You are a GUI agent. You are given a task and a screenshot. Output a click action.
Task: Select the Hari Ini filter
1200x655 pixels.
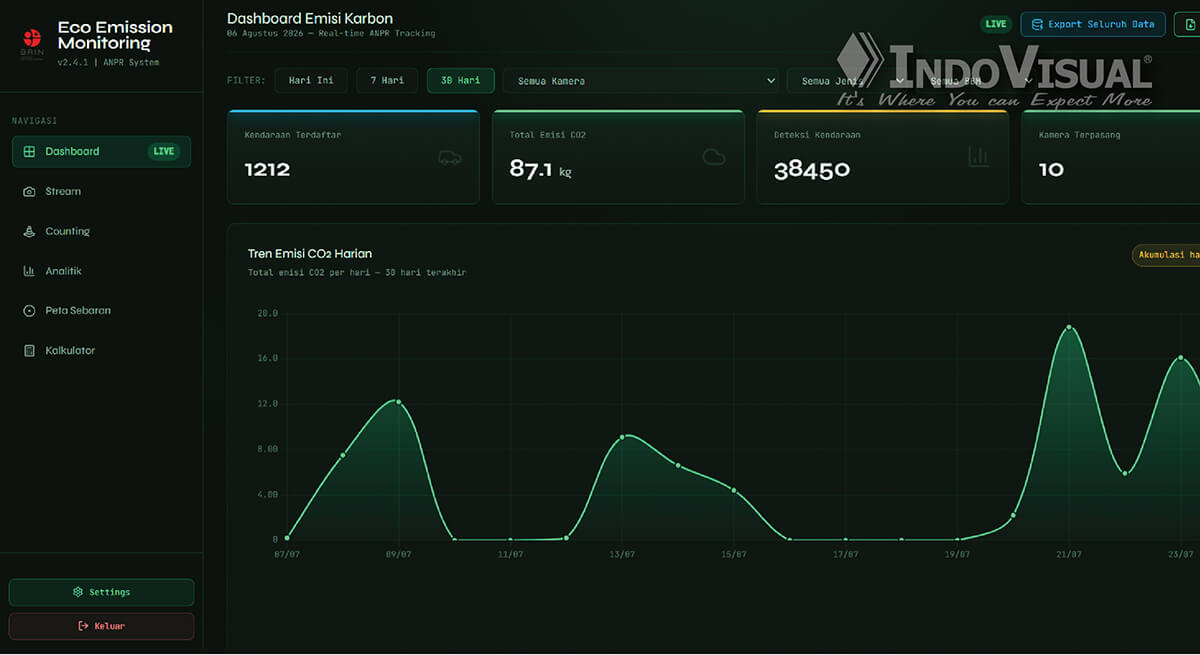[x=311, y=80]
